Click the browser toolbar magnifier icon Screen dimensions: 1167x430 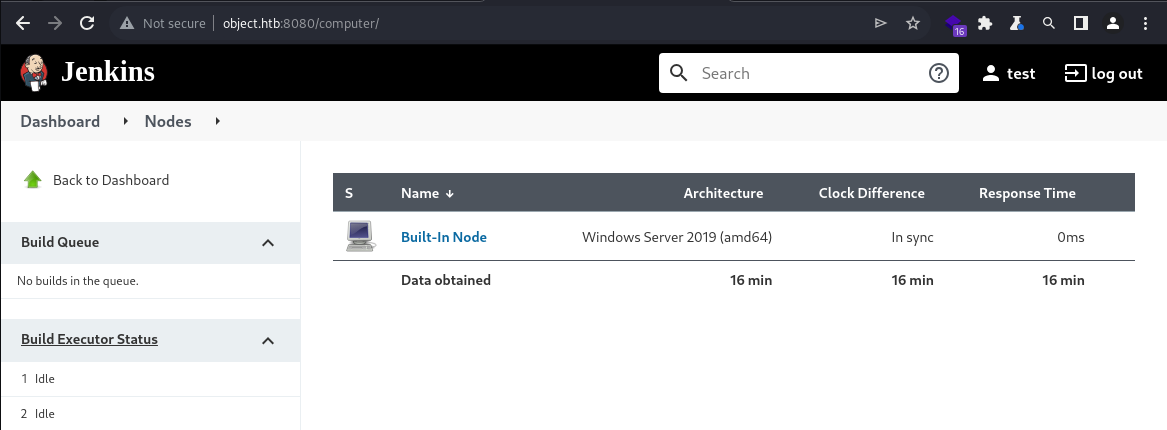pos(1049,23)
